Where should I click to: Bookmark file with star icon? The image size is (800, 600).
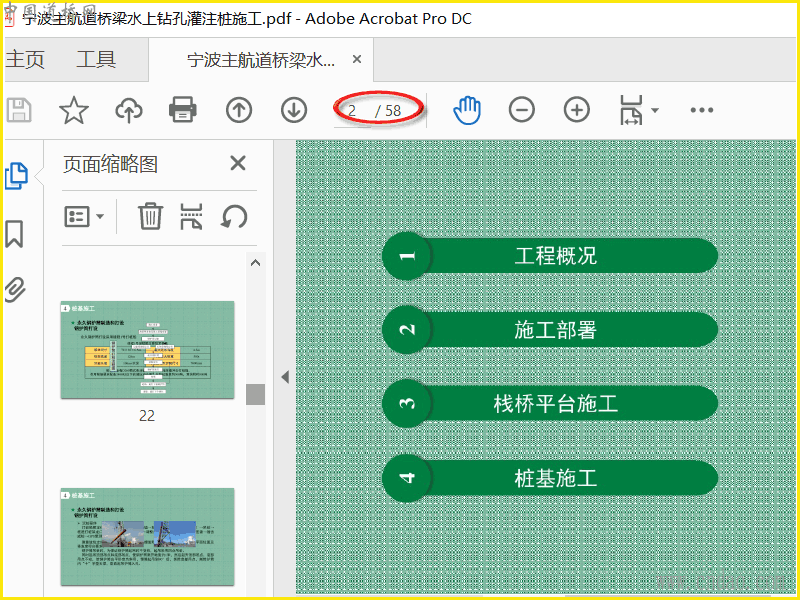(x=74, y=110)
